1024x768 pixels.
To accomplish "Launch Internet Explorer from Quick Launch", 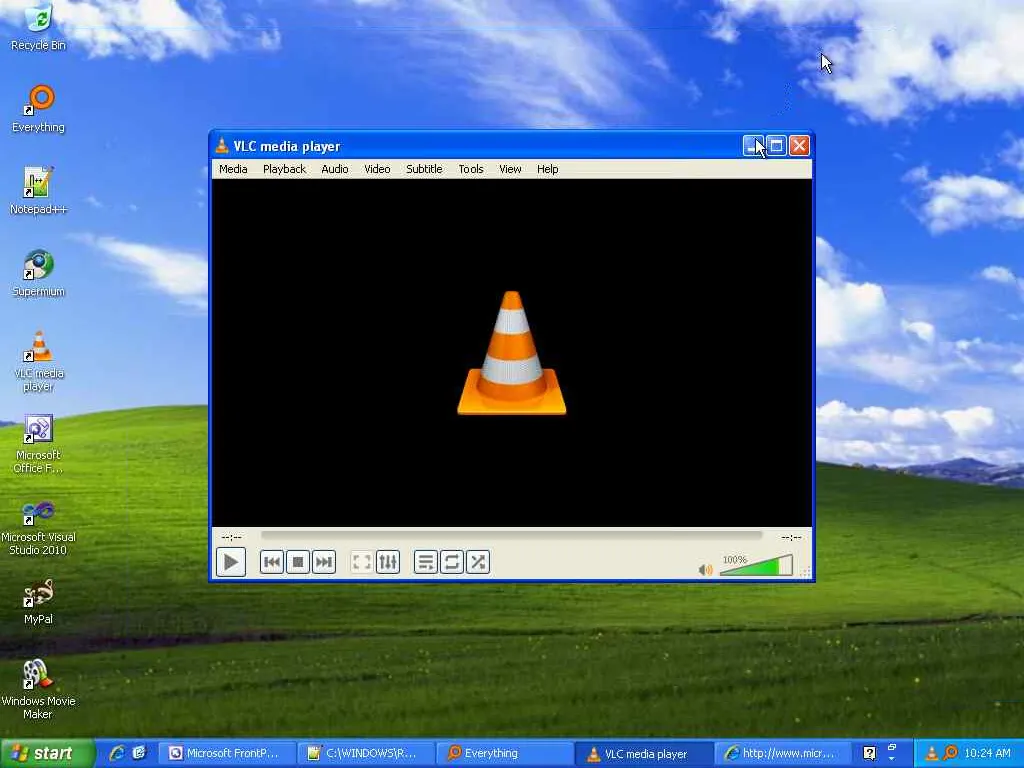I will click(118, 753).
